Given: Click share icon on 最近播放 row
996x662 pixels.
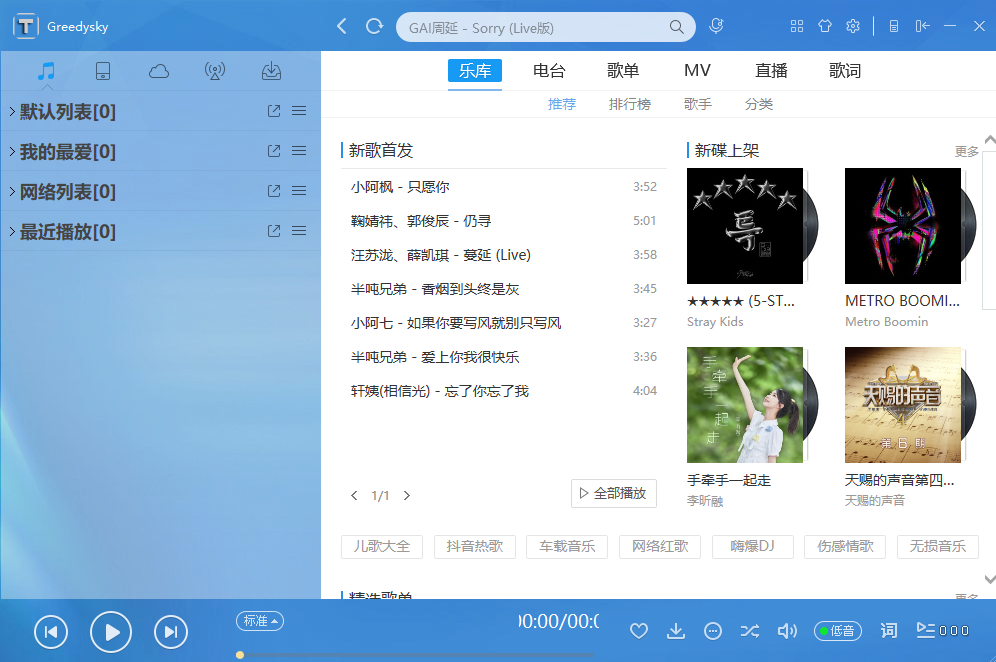Looking at the screenshot, I should pyautogui.click(x=274, y=231).
